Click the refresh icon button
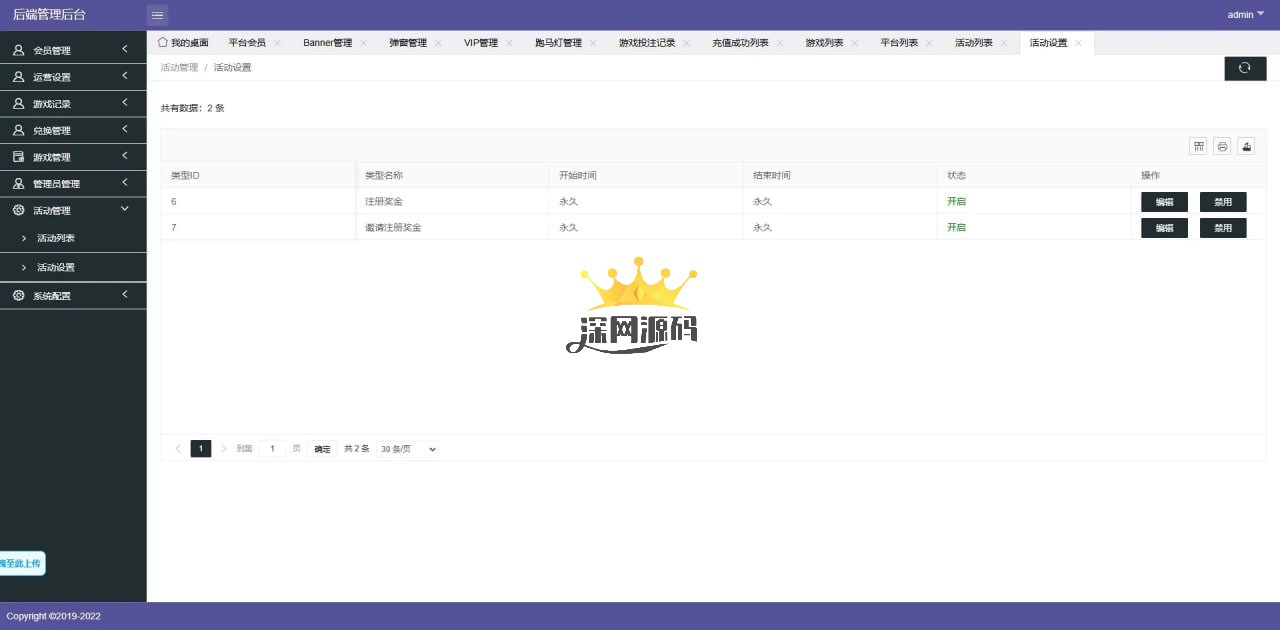 click(1245, 68)
